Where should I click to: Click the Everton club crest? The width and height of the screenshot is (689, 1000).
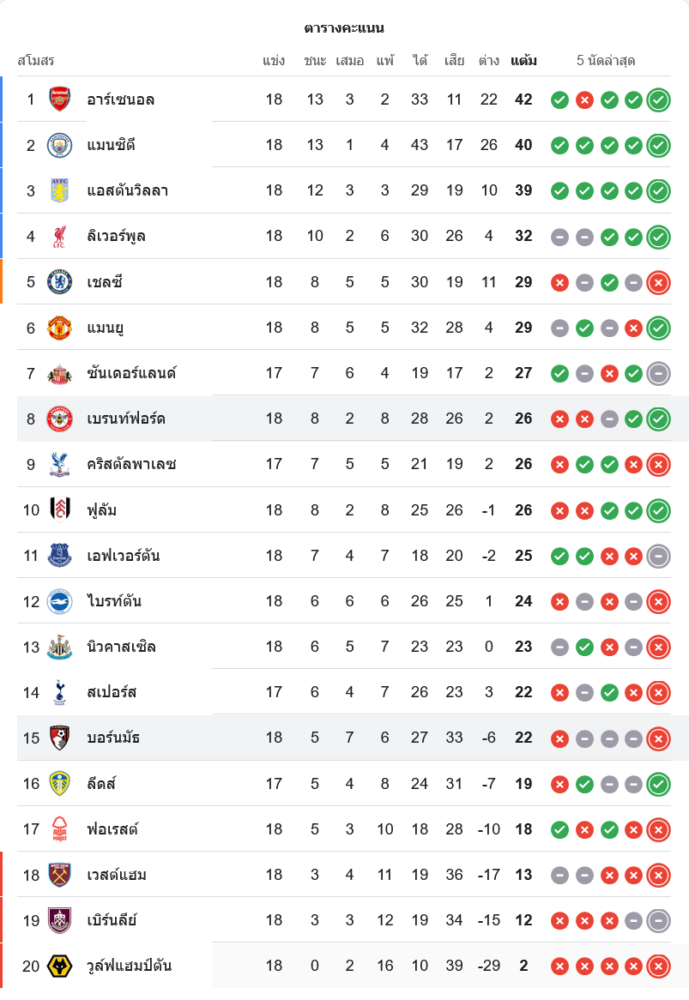(x=60, y=555)
